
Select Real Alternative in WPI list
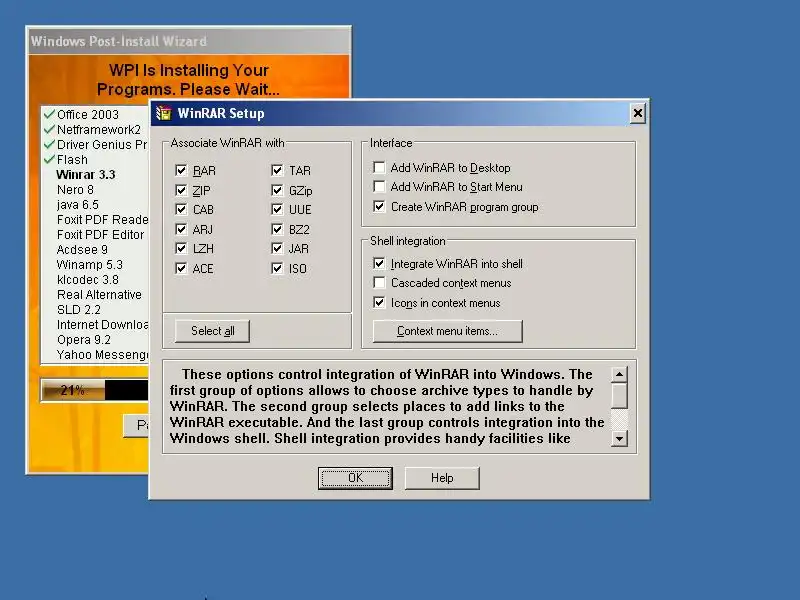(99, 295)
